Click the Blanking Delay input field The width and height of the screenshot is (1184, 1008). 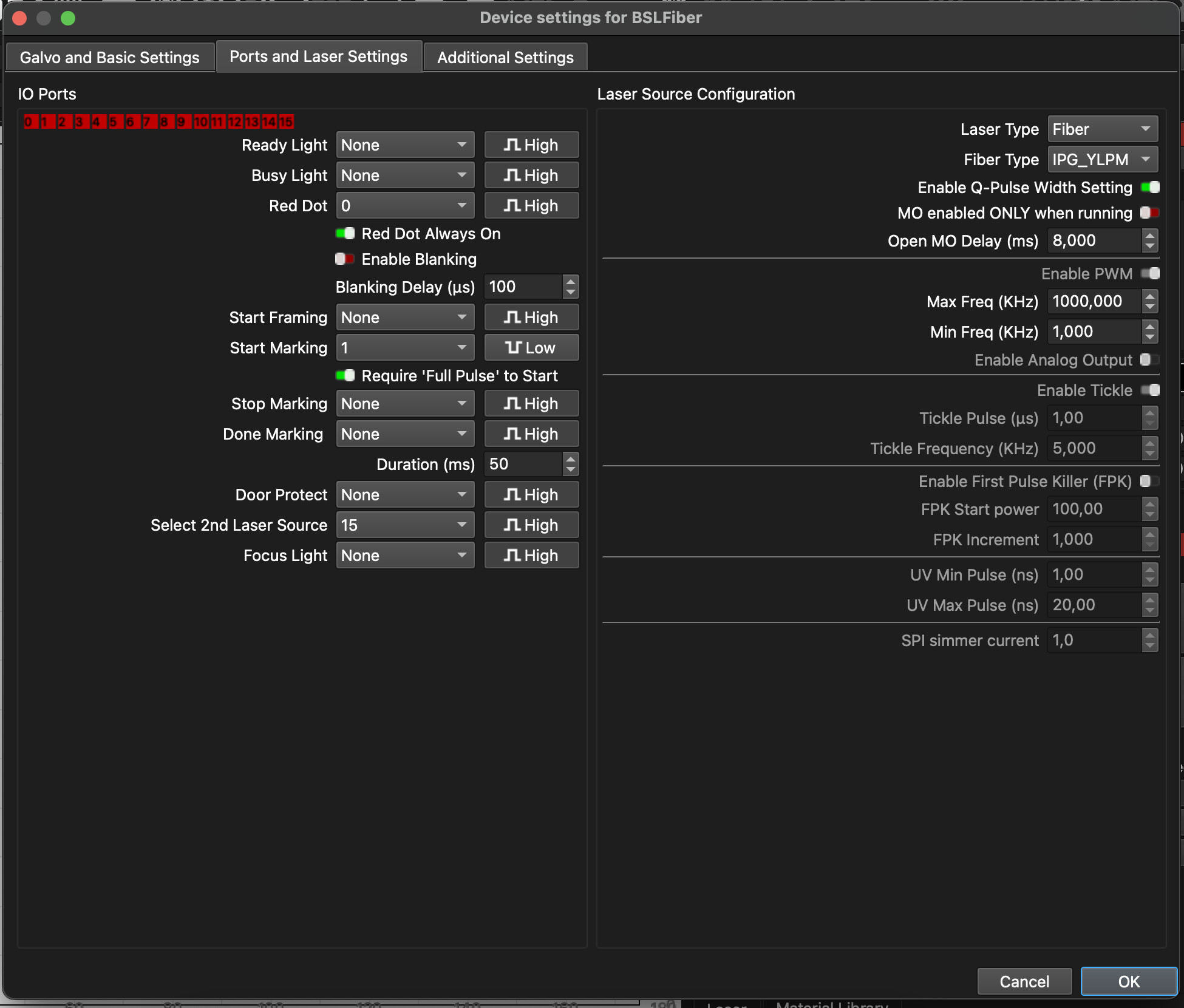523,287
